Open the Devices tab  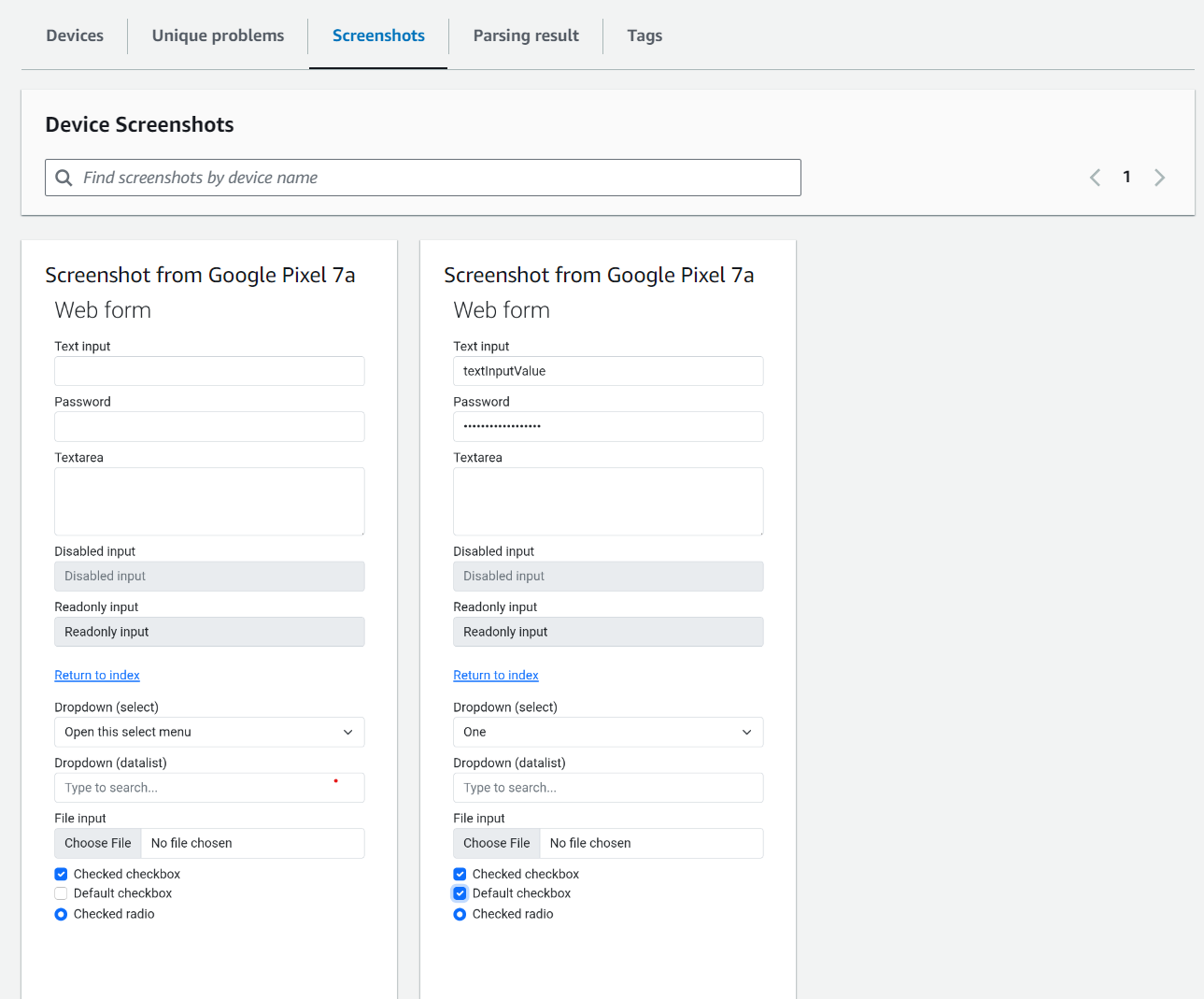75,36
